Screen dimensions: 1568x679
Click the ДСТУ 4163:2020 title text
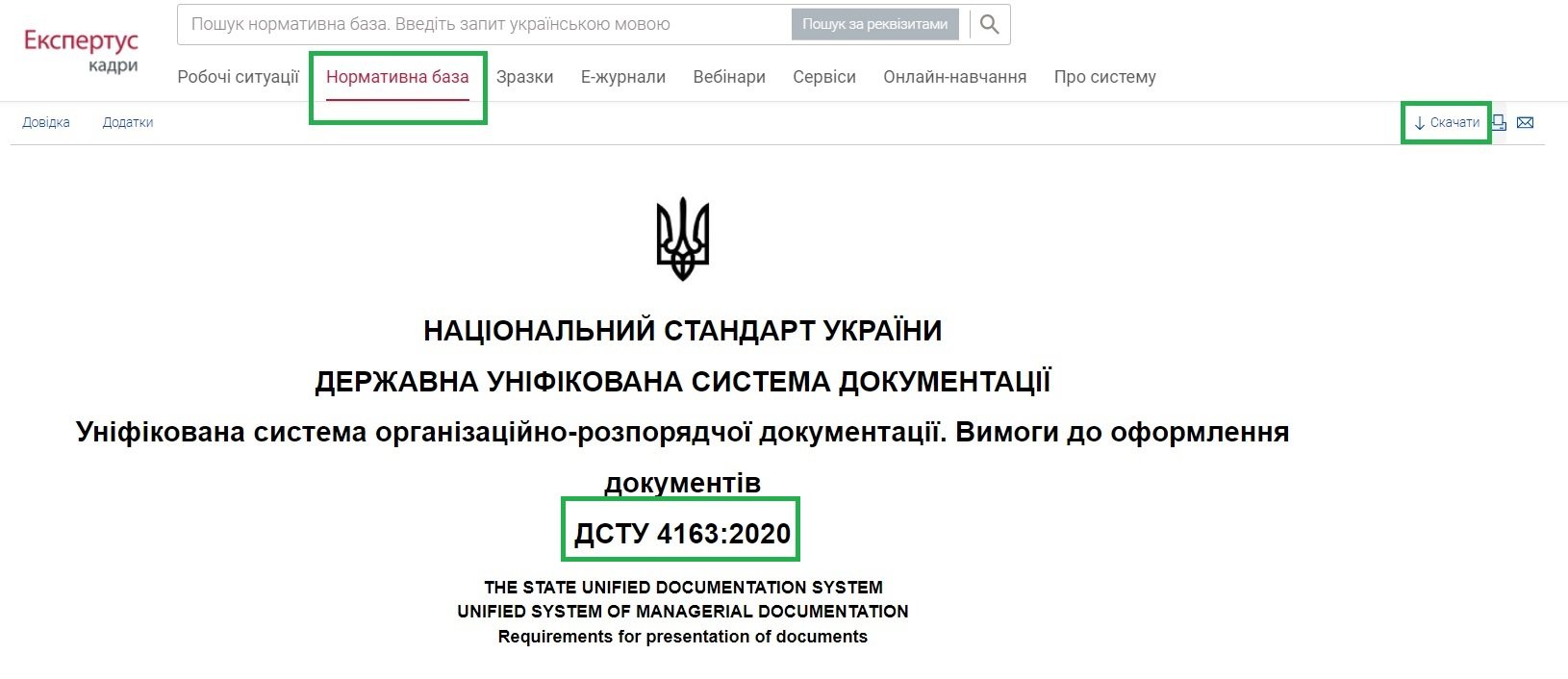pyautogui.click(x=682, y=534)
